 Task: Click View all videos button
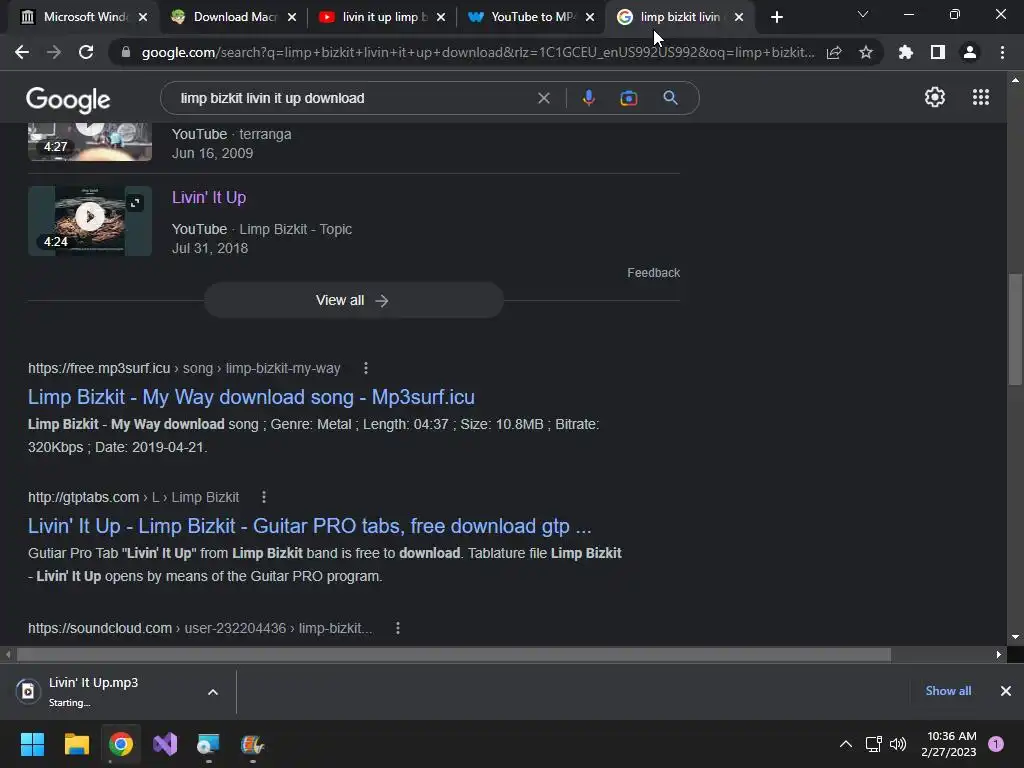(353, 300)
